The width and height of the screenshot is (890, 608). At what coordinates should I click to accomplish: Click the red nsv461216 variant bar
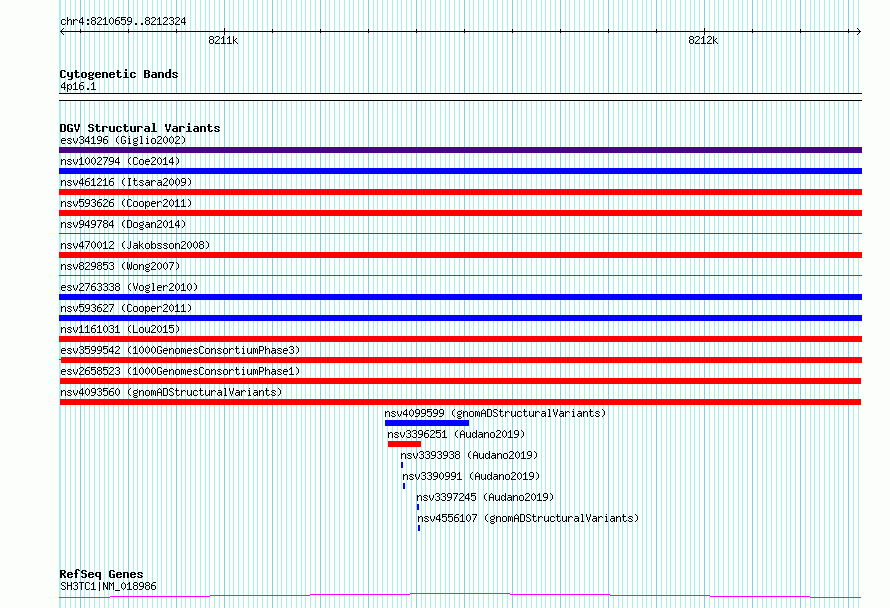460,192
